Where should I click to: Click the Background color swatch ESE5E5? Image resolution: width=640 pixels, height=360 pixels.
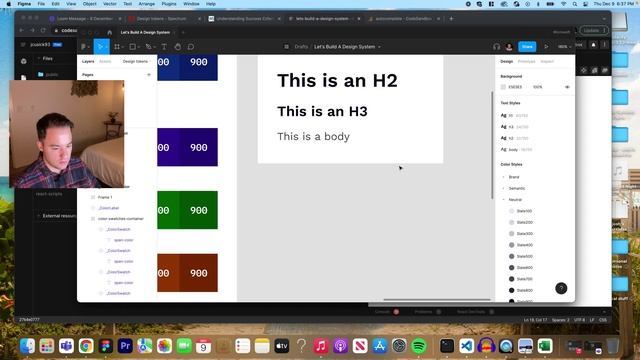coord(503,87)
